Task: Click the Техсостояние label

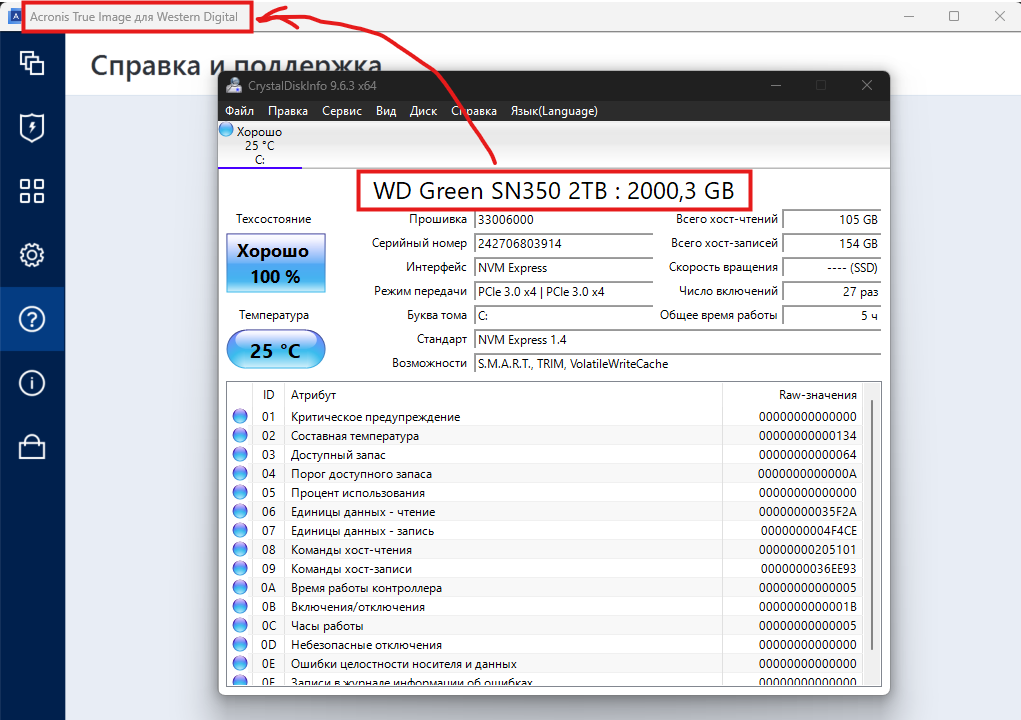Action: 273,219
